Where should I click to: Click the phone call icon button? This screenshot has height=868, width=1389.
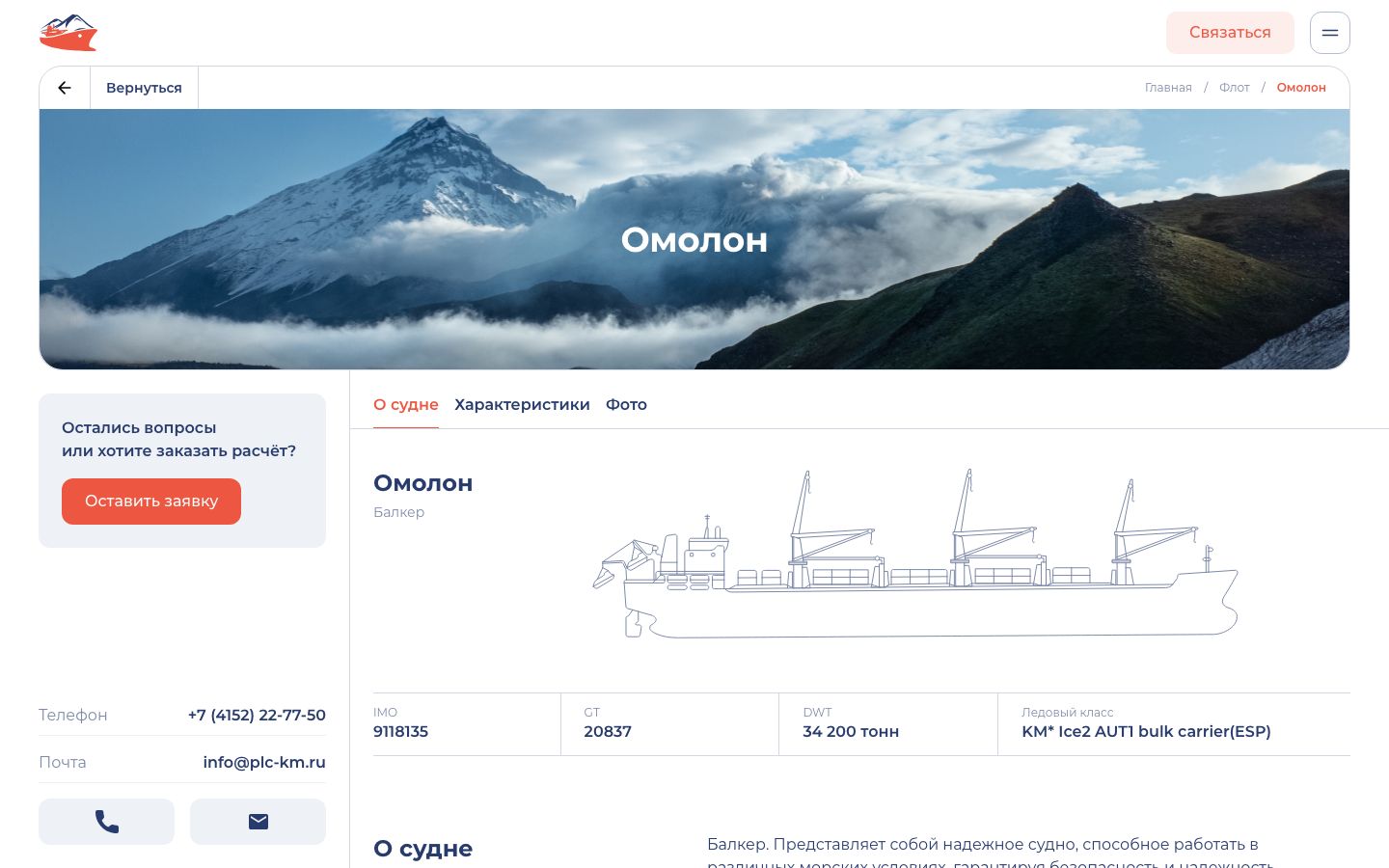pyautogui.click(x=106, y=822)
